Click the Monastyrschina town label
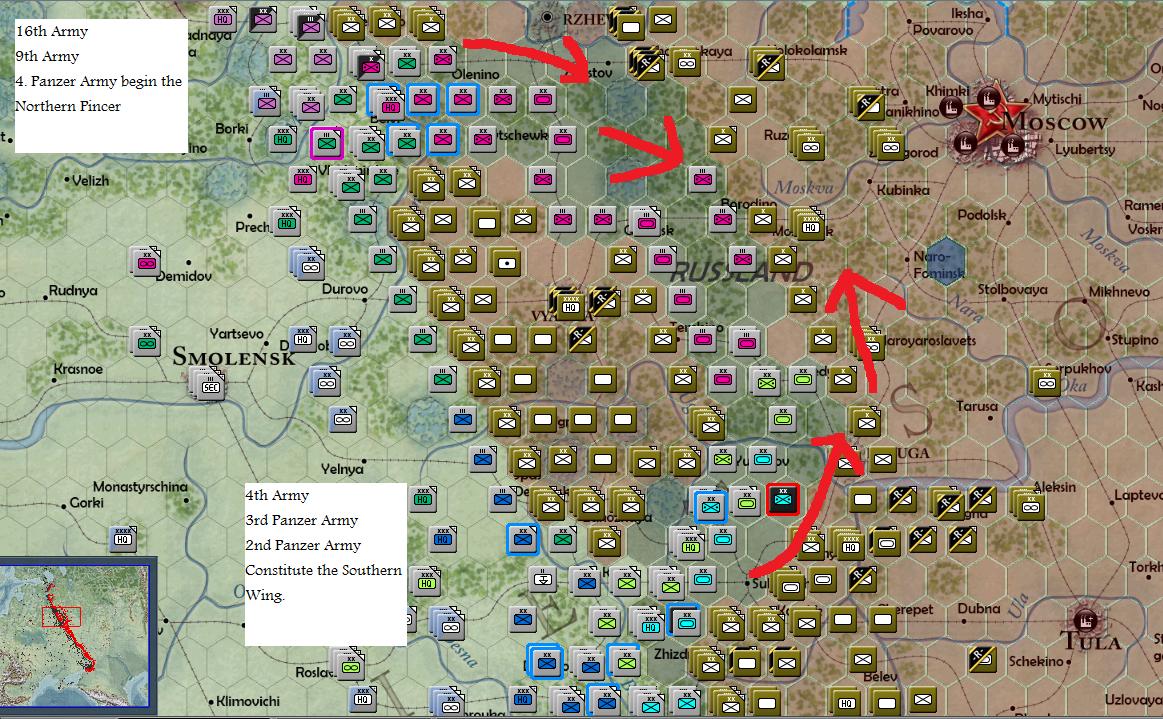The height and width of the screenshot is (719, 1163). [140, 487]
